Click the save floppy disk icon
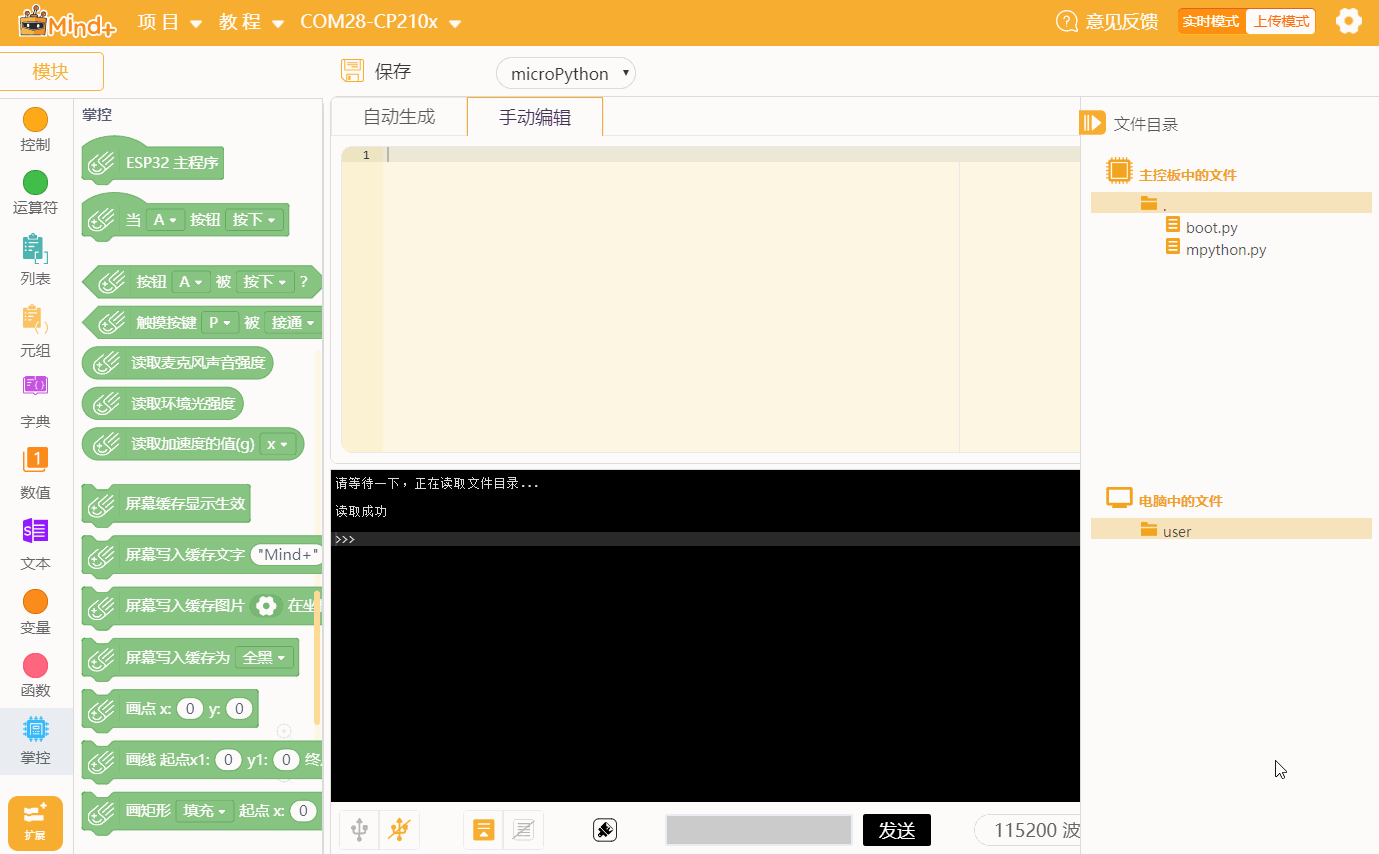 pos(352,71)
